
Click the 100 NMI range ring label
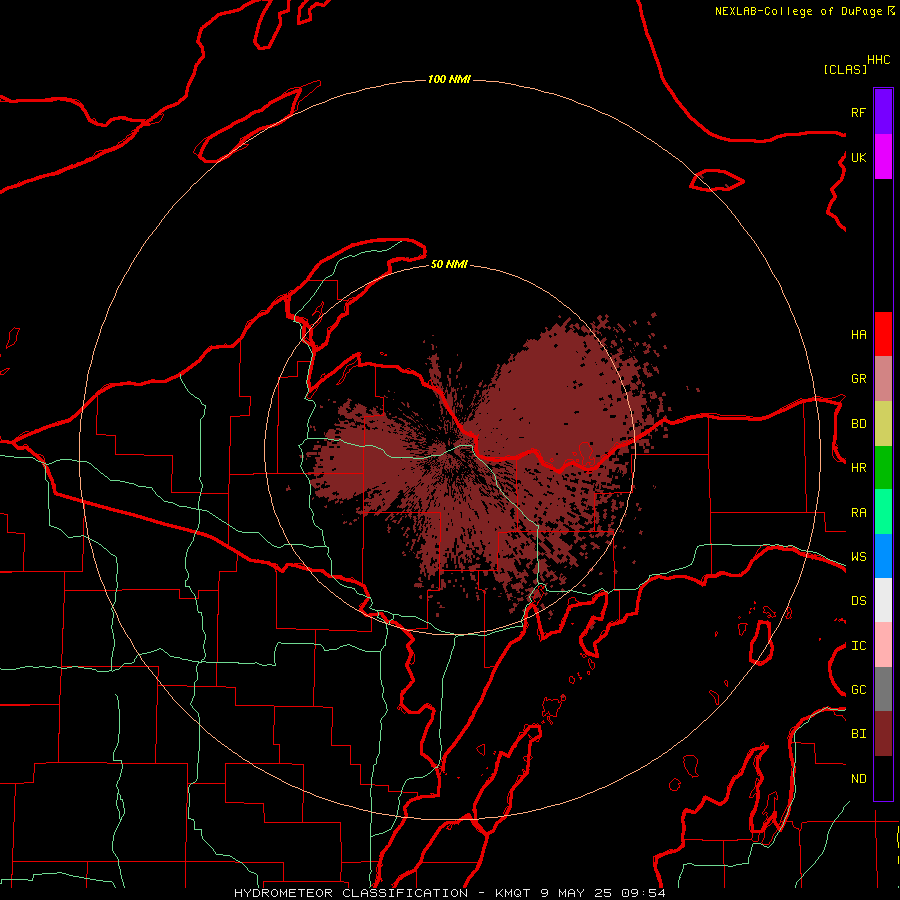[x=449, y=79]
